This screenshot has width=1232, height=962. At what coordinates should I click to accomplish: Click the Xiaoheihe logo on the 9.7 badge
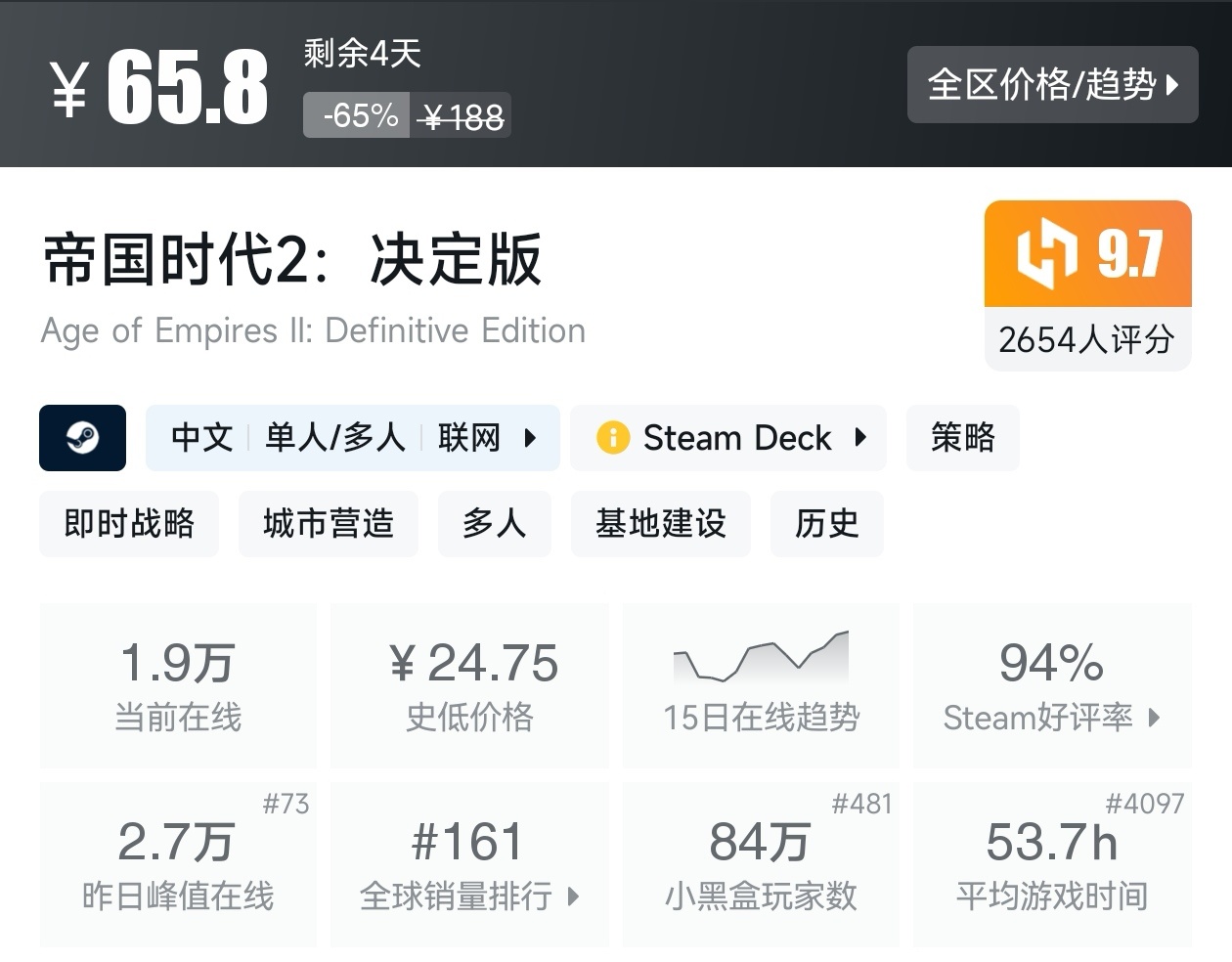(1046, 254)
